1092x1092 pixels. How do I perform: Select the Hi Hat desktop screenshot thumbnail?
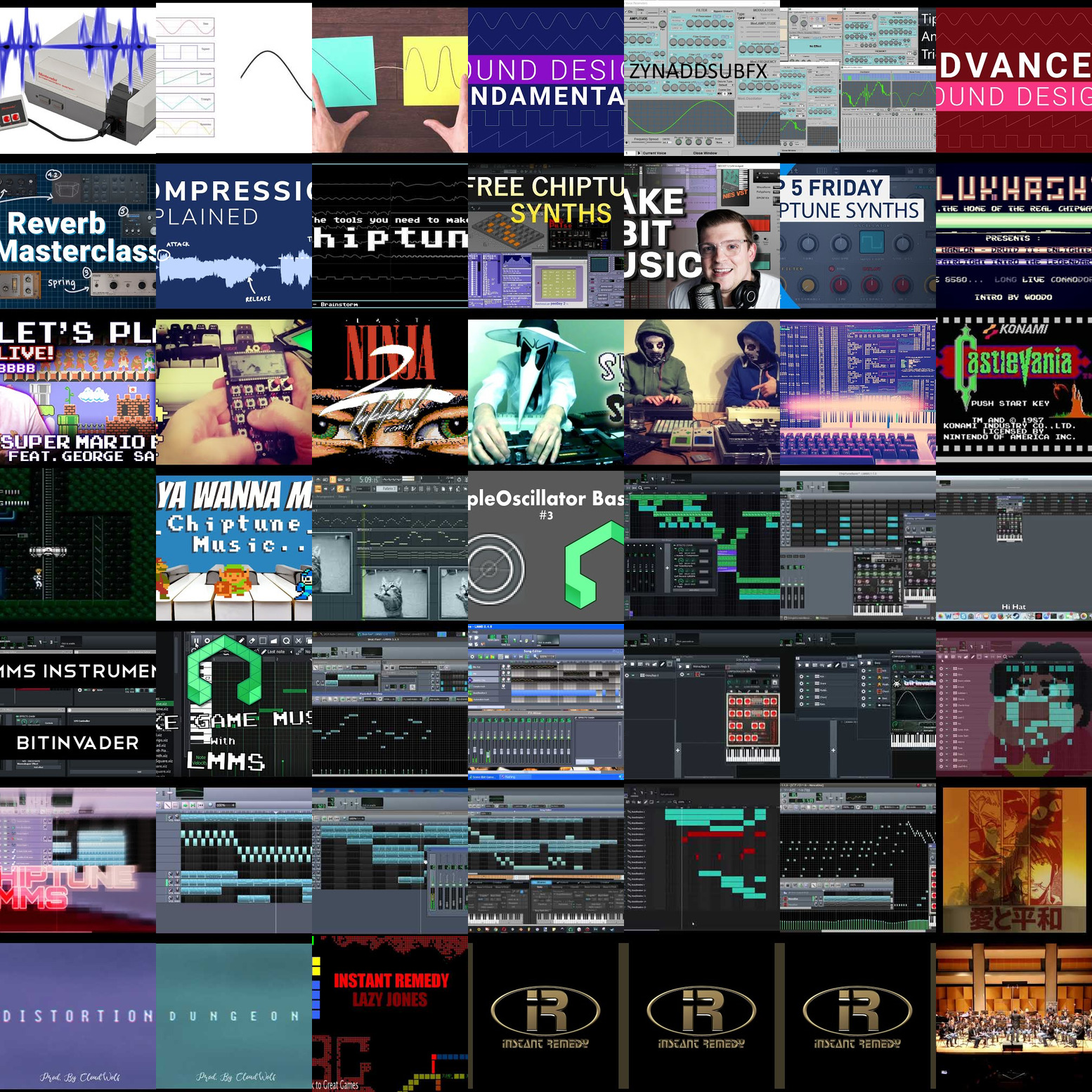pos(1014,549)
